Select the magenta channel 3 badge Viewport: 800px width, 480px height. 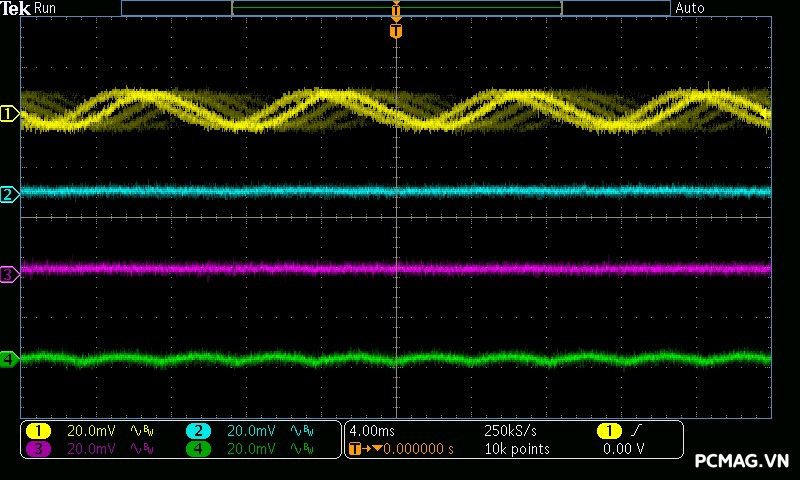(x=38, y=449)
